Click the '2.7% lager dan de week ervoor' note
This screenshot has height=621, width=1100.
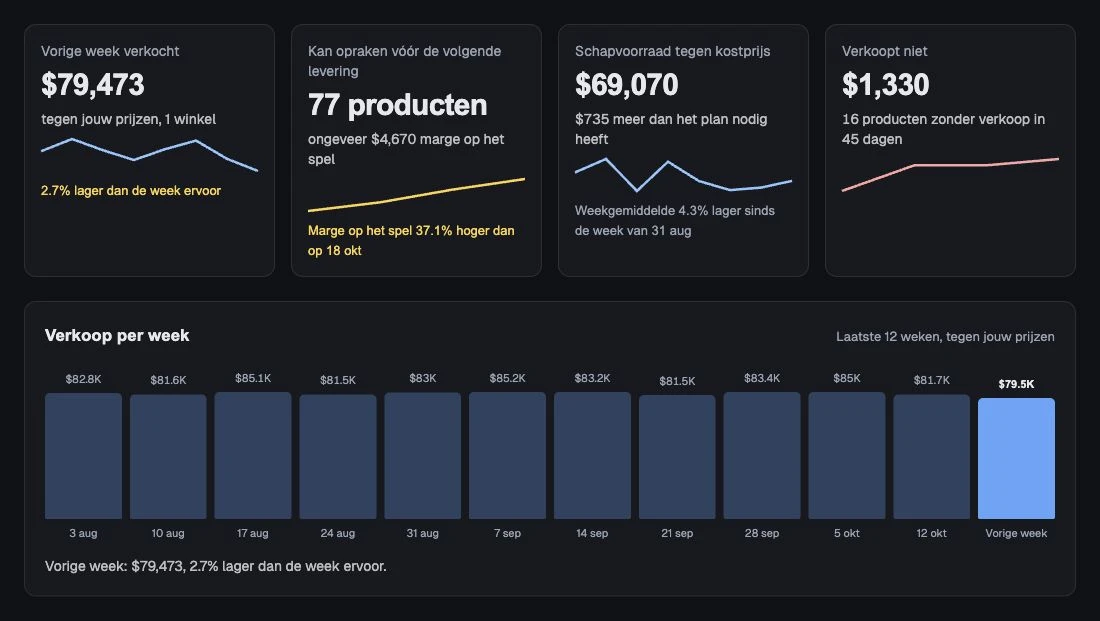130,191
